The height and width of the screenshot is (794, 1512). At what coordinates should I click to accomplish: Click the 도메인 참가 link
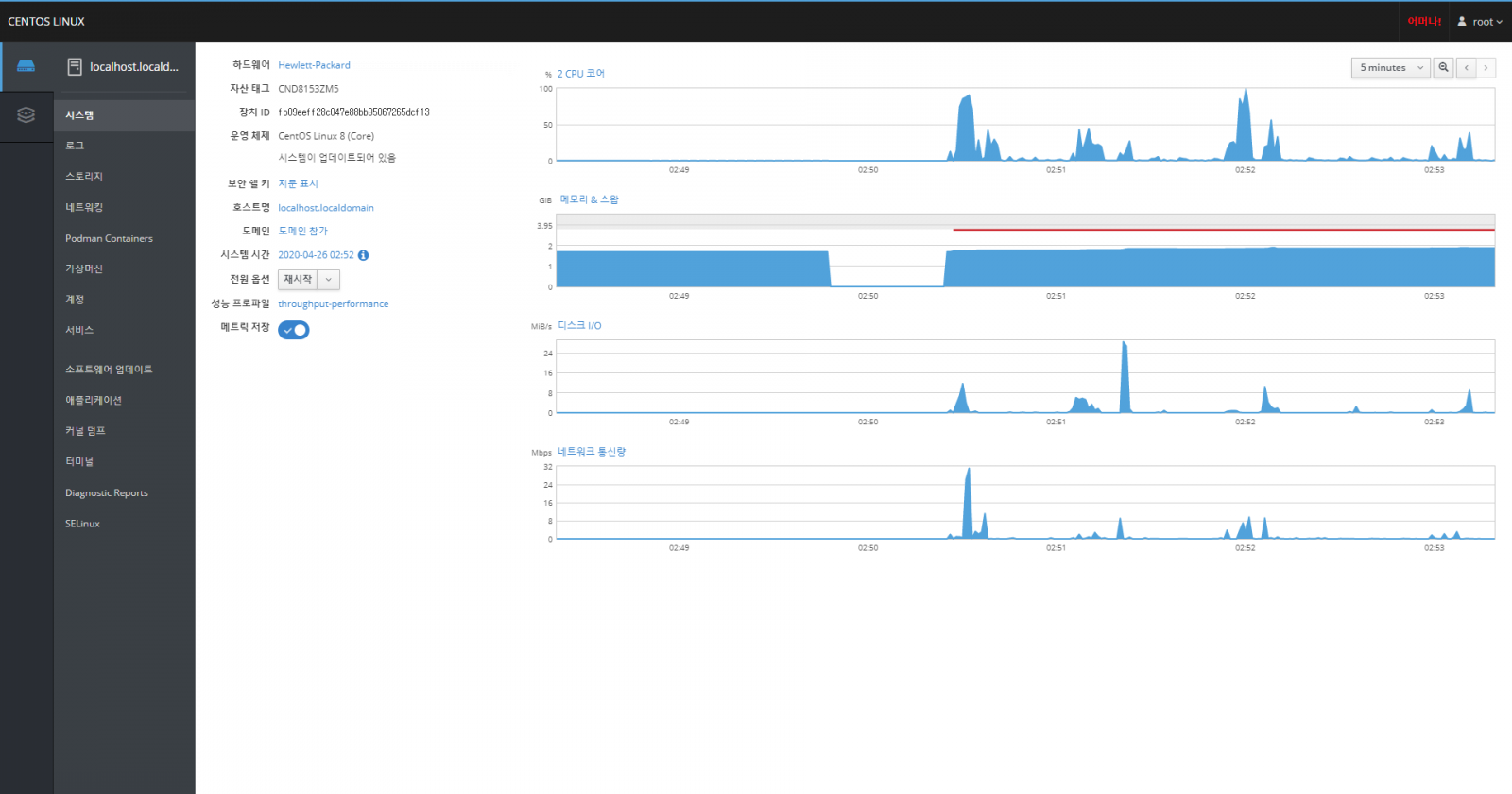click(x=302, y=231)
